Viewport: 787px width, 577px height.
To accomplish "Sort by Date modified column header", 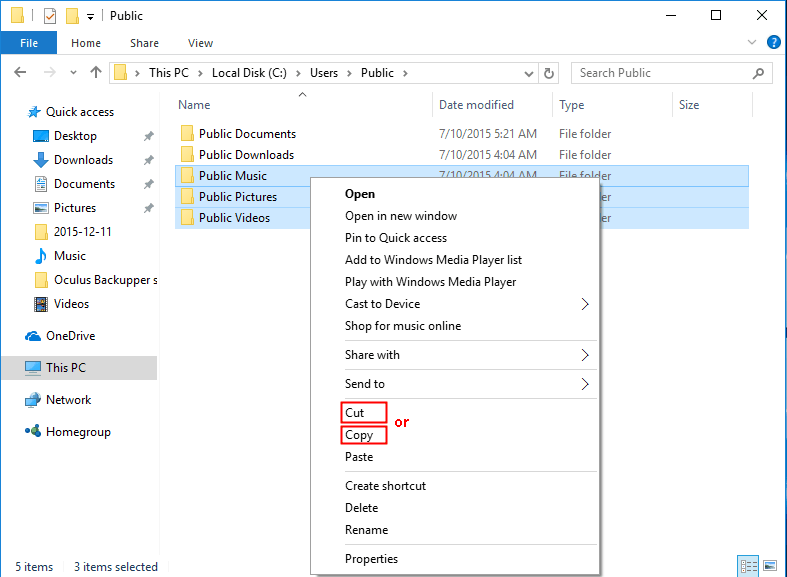I will click(x=476, y=105).
